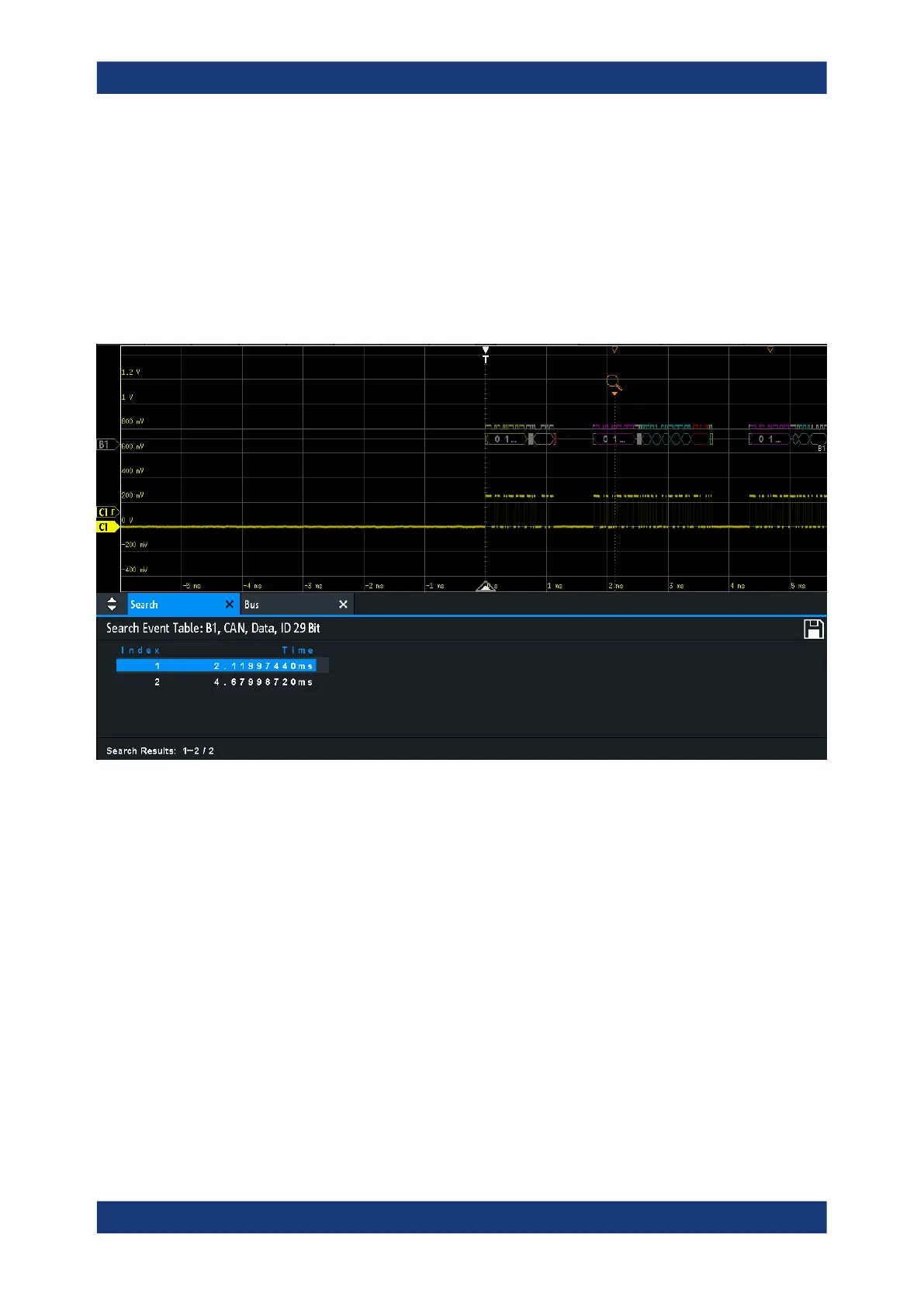Save the search event table with disk icon
This screenshot has width=924, height=1307.
pyautogui.click(x=814, y=629)
